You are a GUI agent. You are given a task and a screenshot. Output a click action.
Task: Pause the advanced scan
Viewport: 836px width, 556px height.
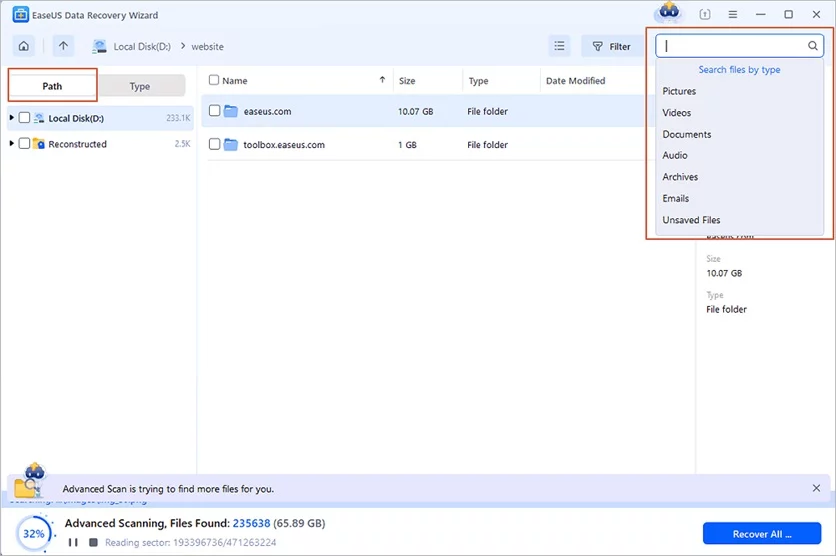73,542
